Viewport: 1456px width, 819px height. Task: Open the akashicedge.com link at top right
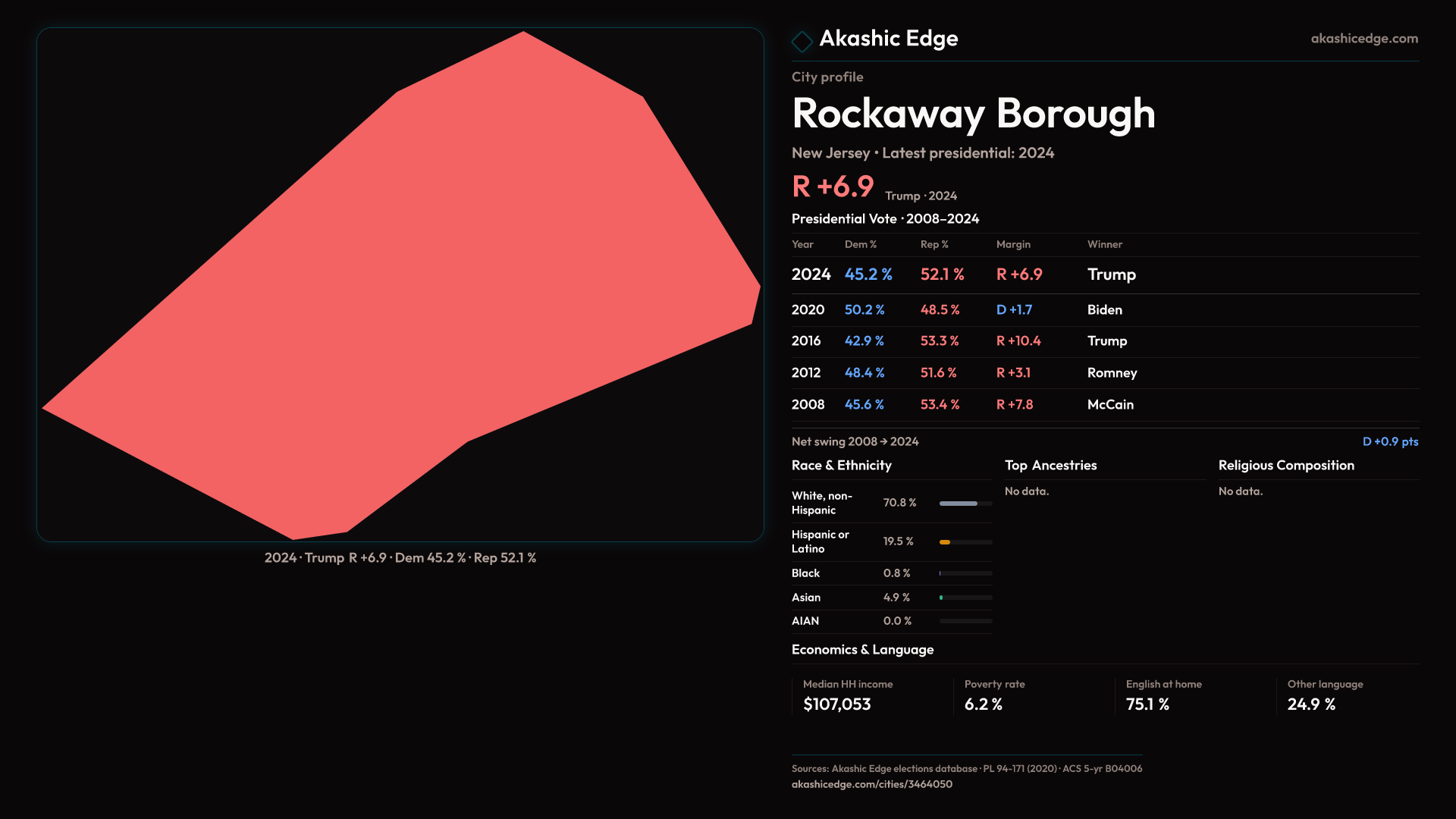[x=1363, y=39]
